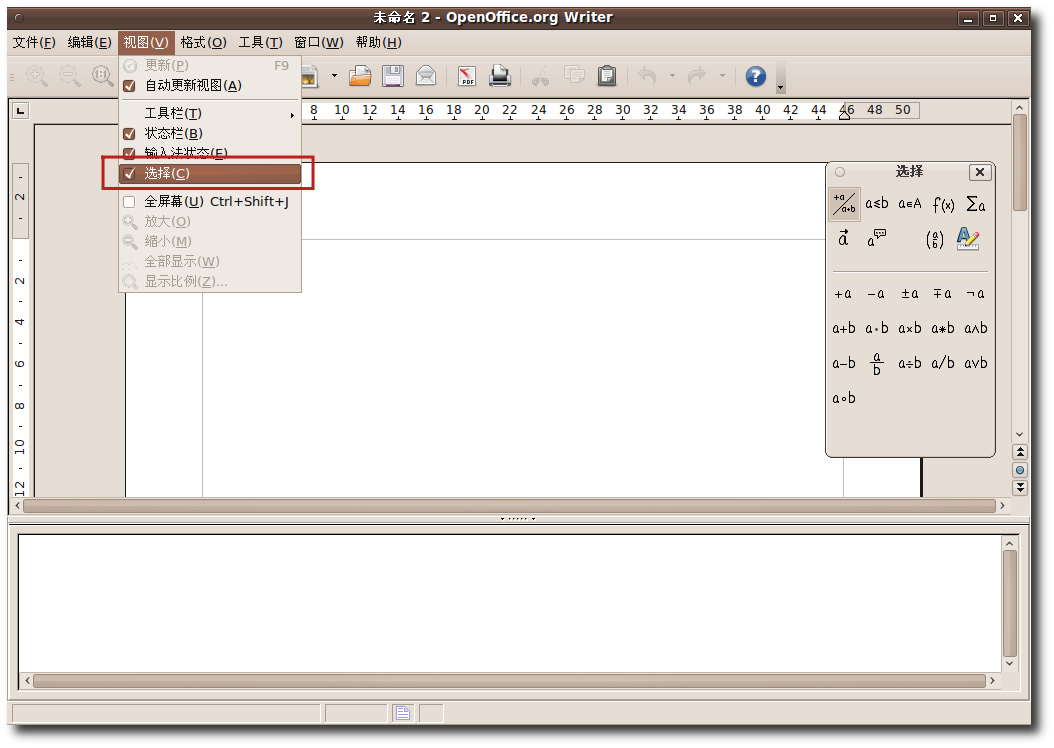Select Relations category a≤b icon
1054x748 pixels.
pyautogui.click(x=877, y=204)
